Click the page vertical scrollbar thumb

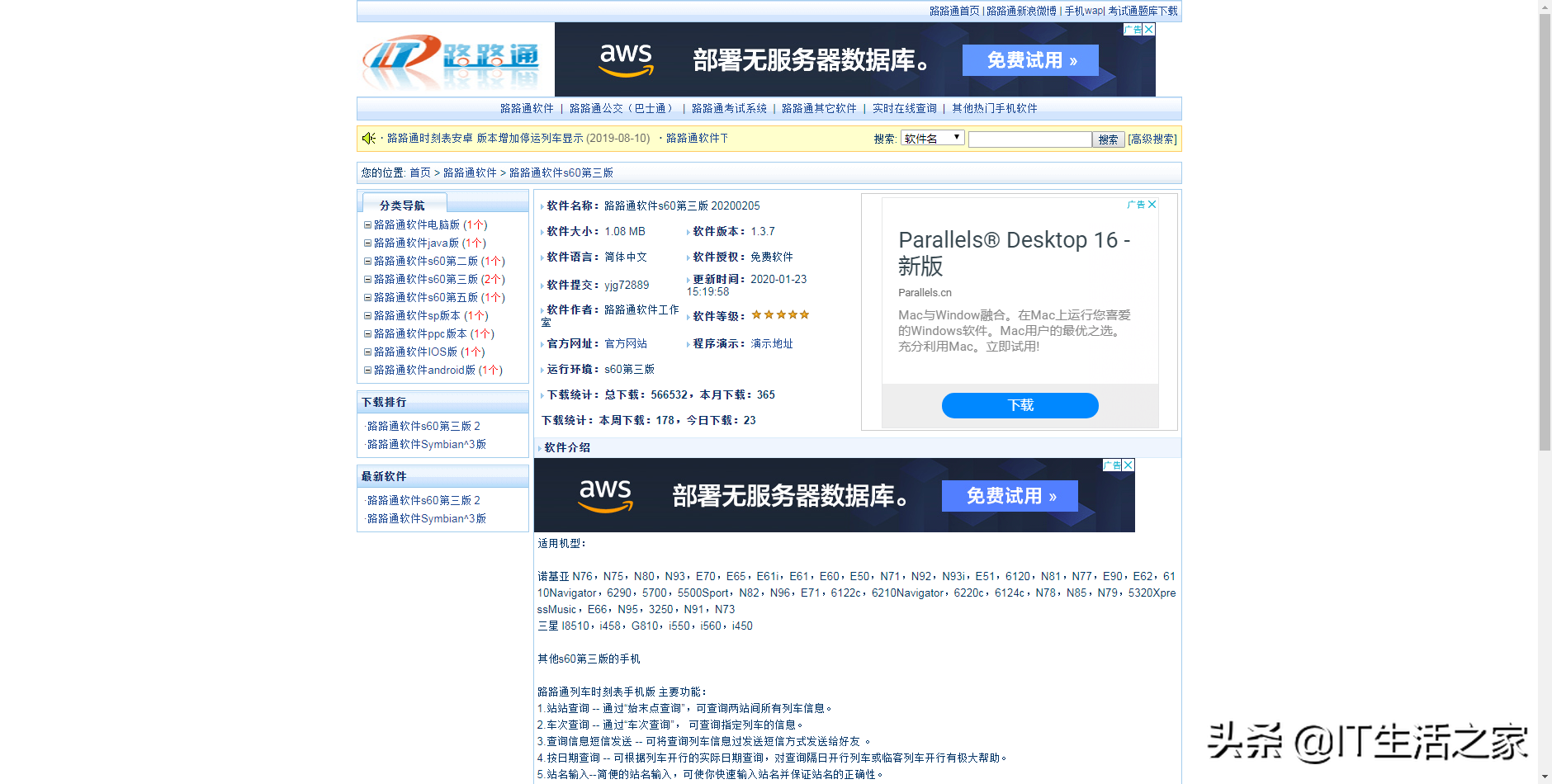(1545, 232)
